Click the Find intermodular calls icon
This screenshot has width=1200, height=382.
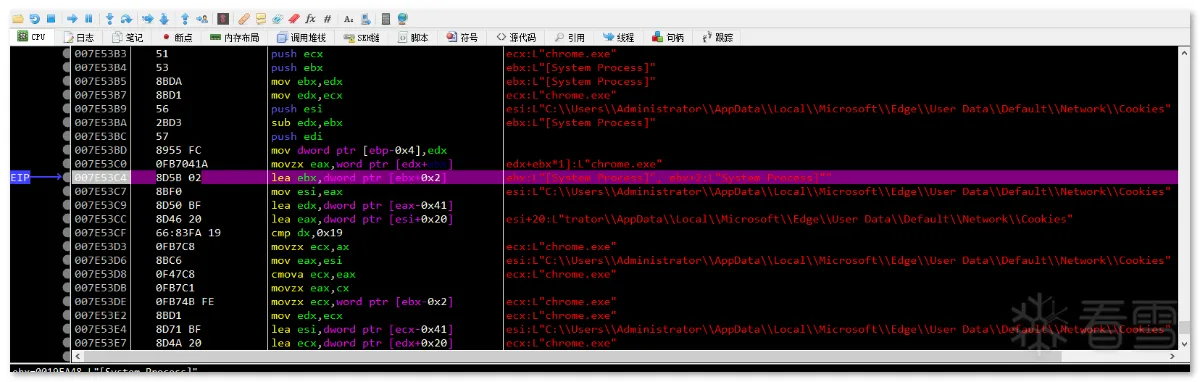(x=366, y=18)
